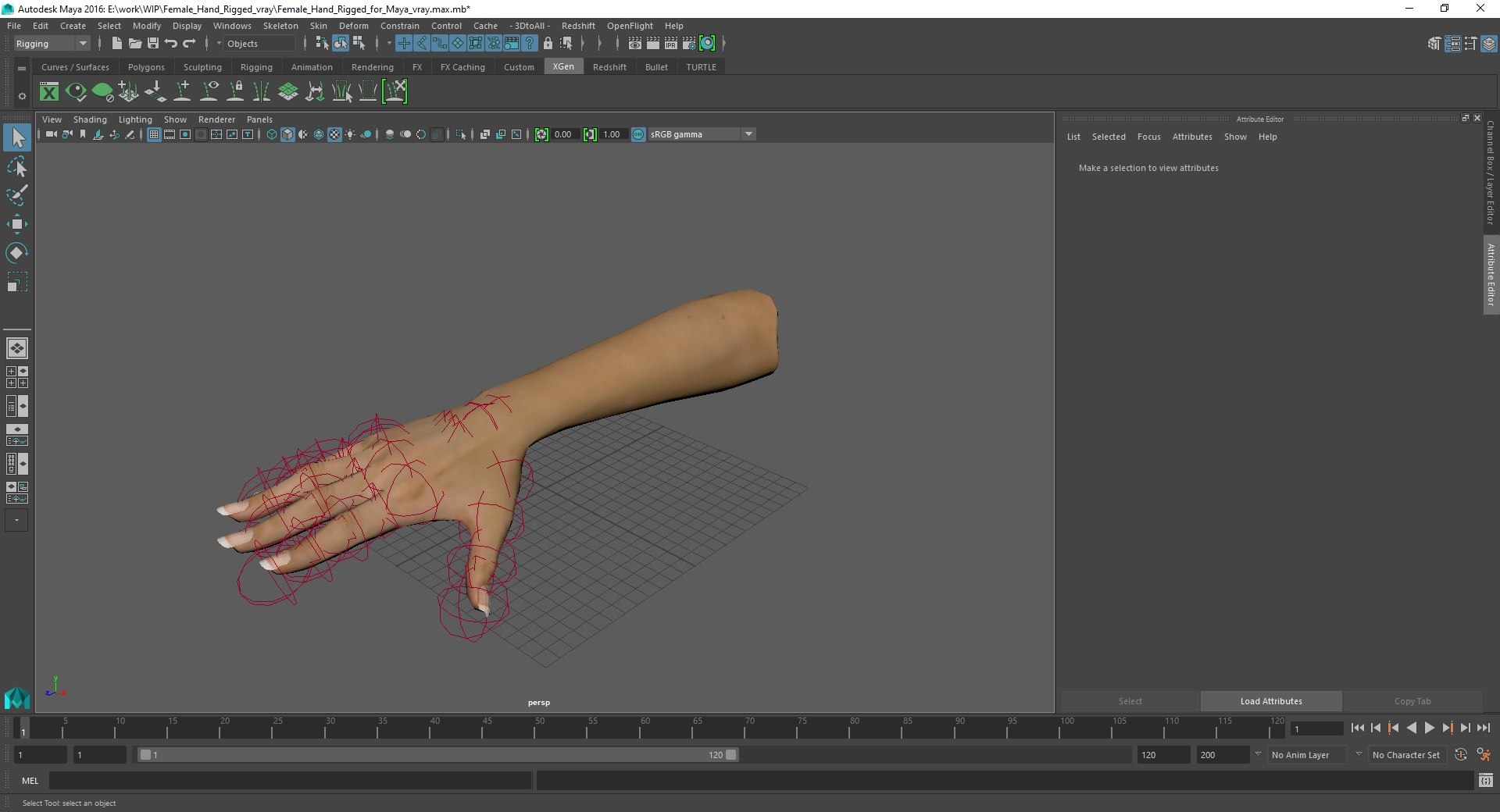
Task: Pick the Move tool in the toolbox
Action: point(16,224)
